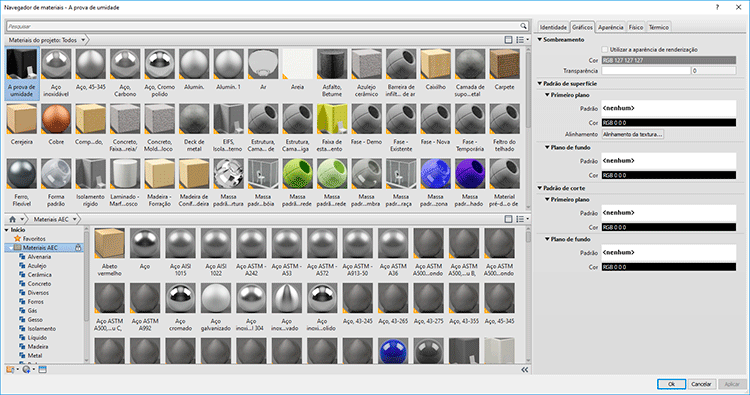Open project materials list view options dropdown
Screen dimensions: 750x395
pyautogui.click(x=522, y=40)
